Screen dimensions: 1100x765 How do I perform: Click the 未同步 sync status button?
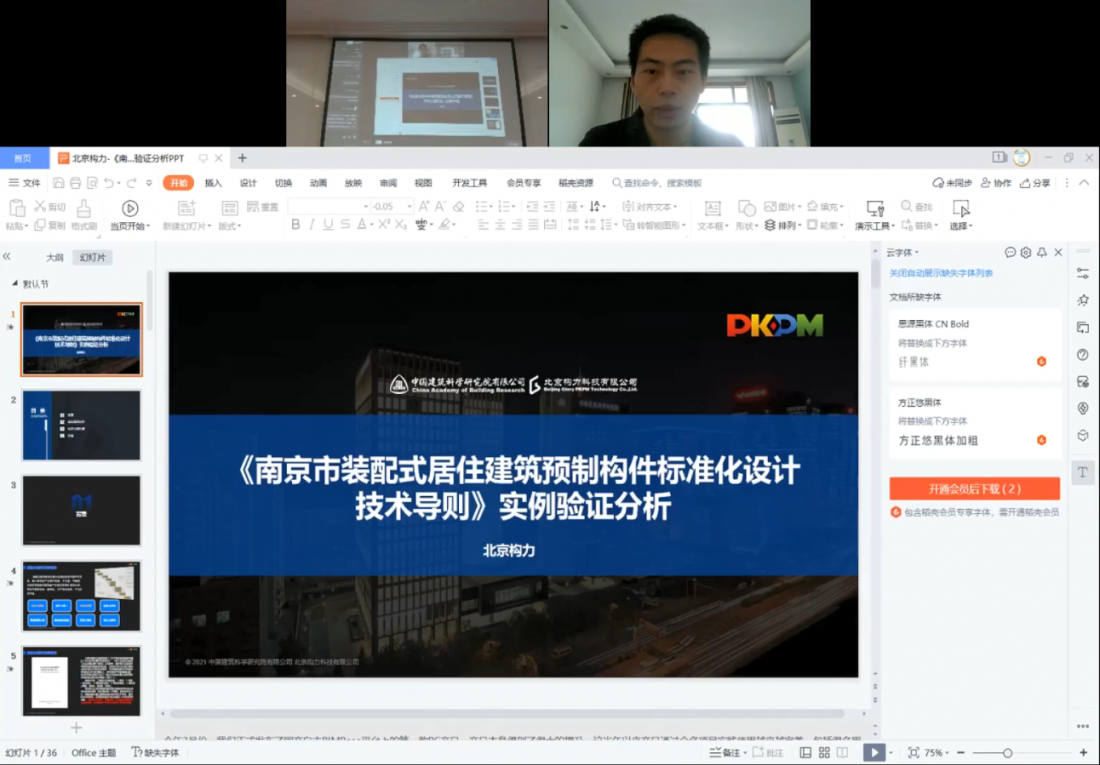click(x=952, y=183)
